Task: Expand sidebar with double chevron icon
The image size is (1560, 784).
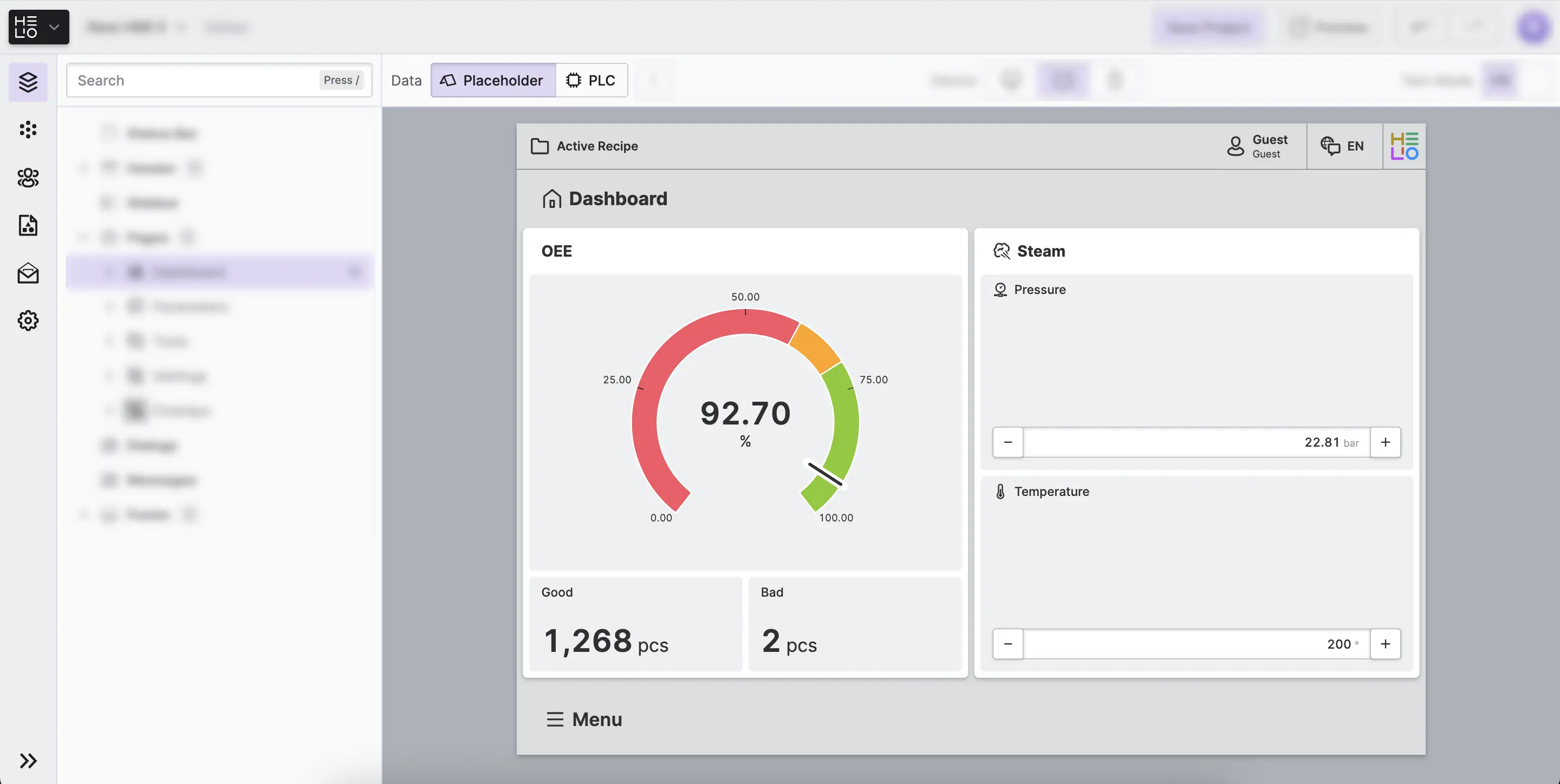Action: 28,760
